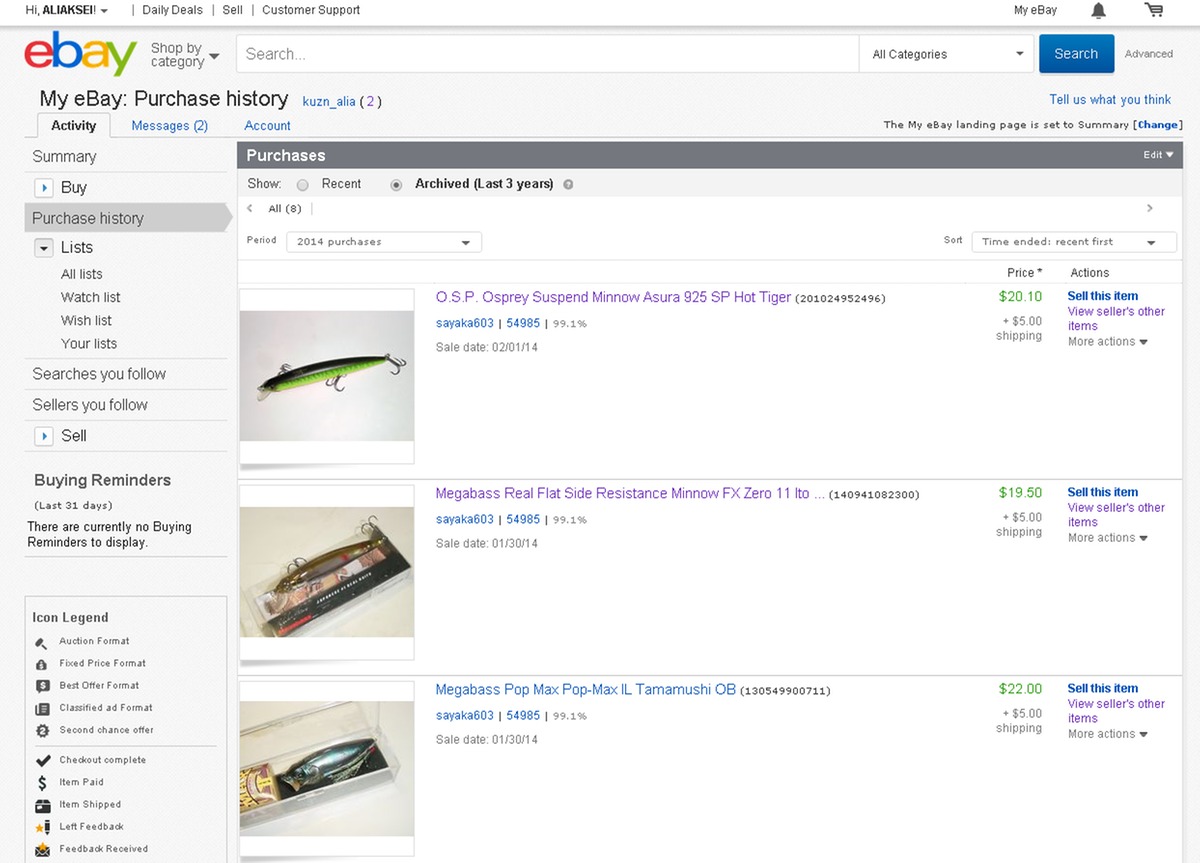Open the green minnow lure thumbnail
The image size is (1200, 863).
pos(327,376)
